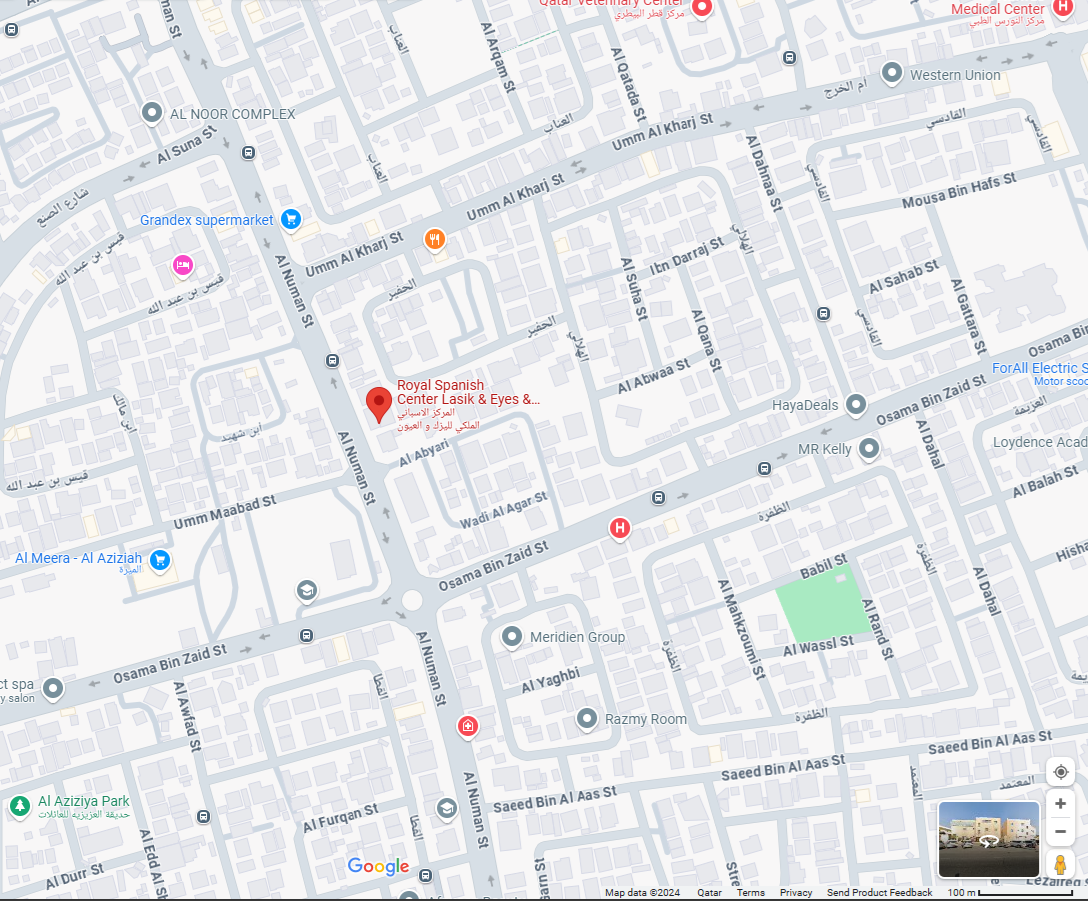1088x901 pixels.
Task: Select the Wadi Al Agar St label
Action: click(504, 510)
